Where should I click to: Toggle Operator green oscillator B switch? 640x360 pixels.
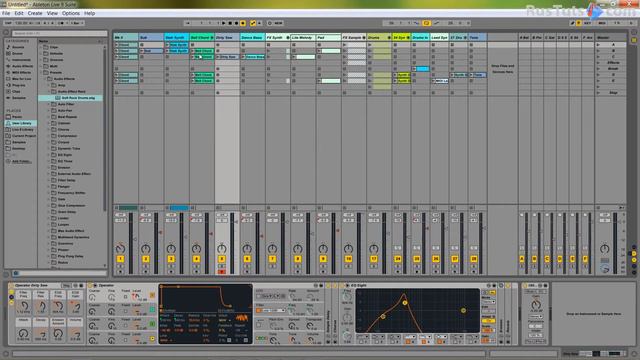click(x=152, y=324)
